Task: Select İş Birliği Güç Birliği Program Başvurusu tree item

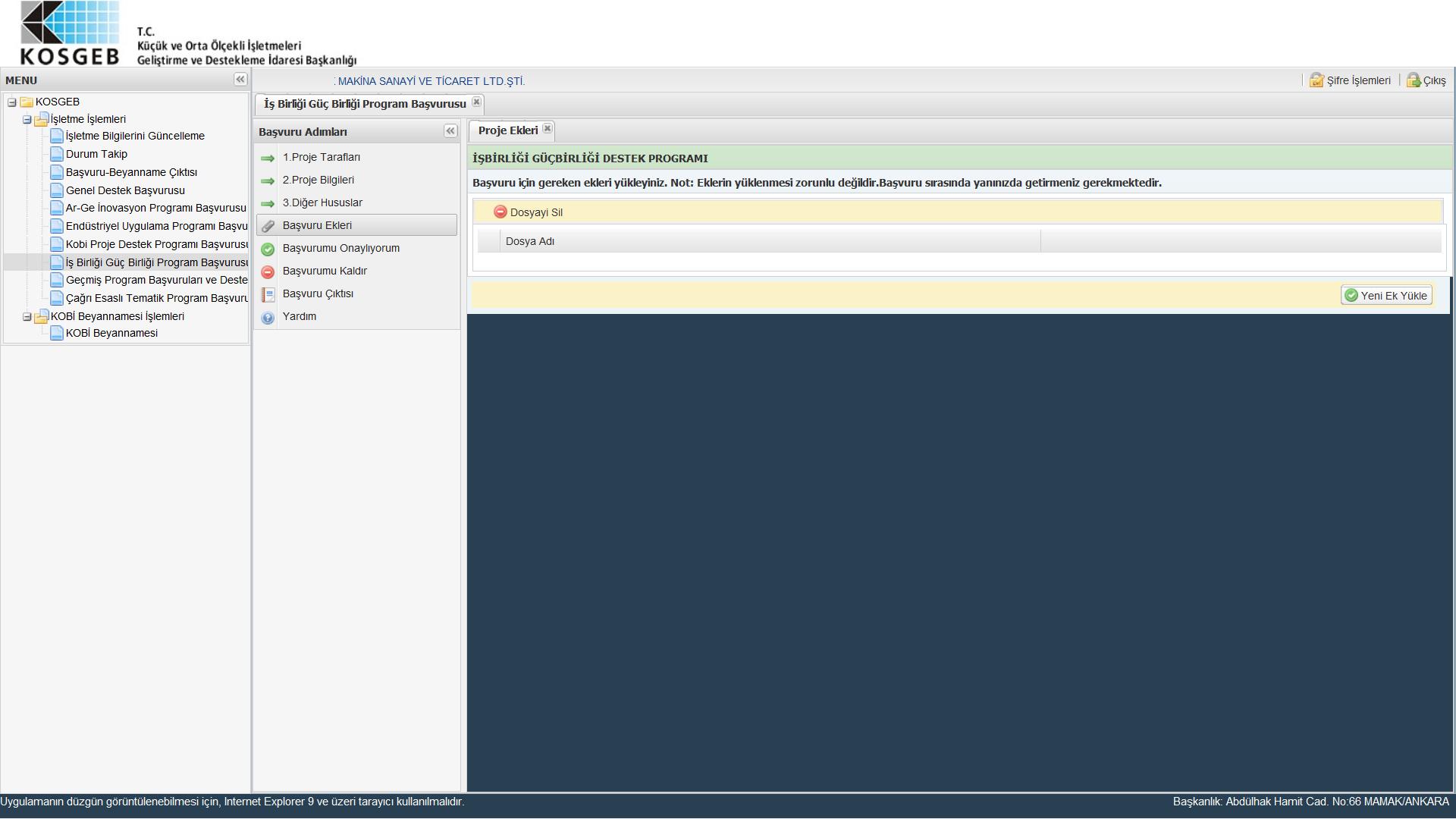Action: [x=157, y=262]
